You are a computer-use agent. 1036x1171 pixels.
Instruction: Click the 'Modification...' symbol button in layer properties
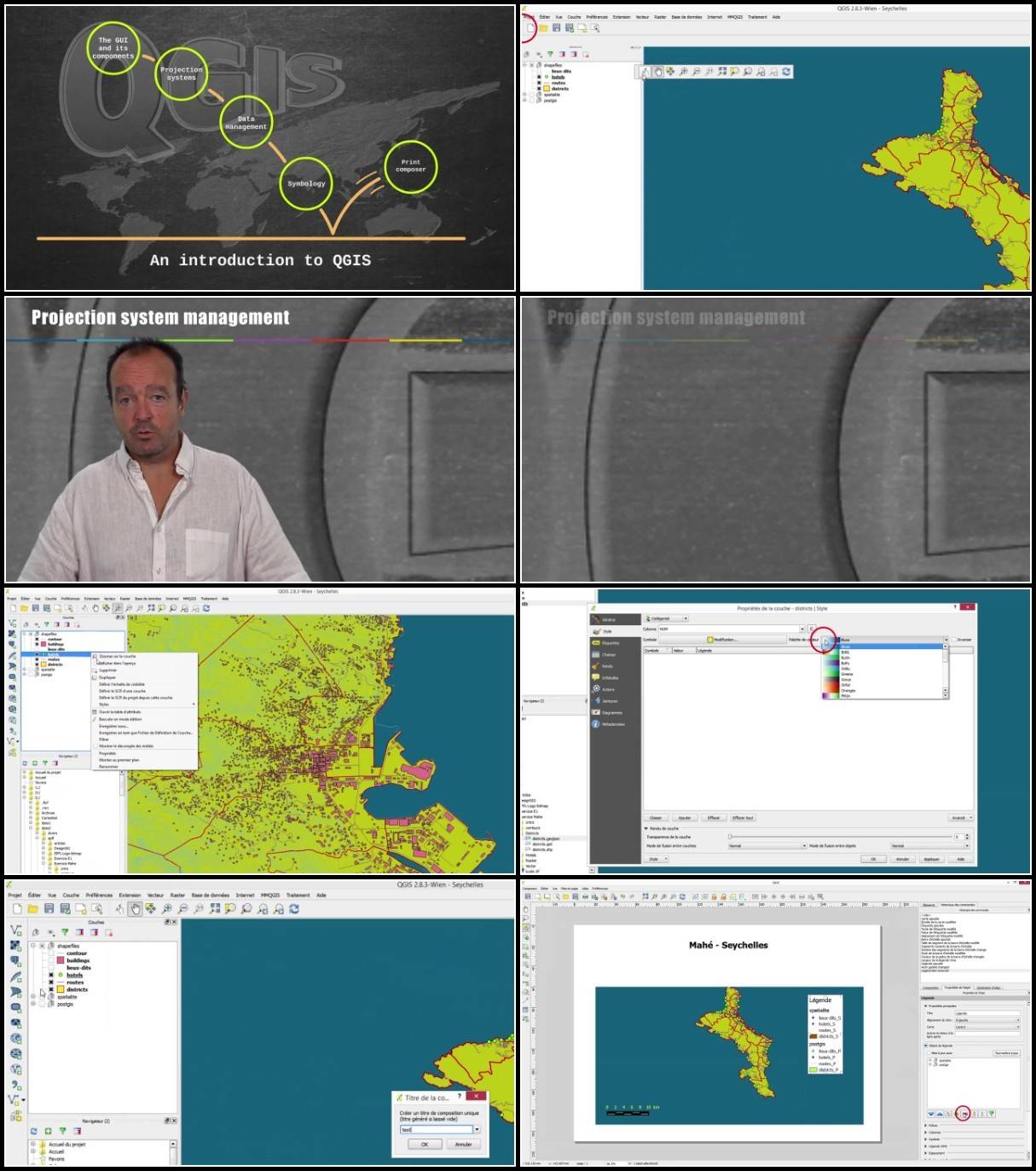tap(721, 639)
